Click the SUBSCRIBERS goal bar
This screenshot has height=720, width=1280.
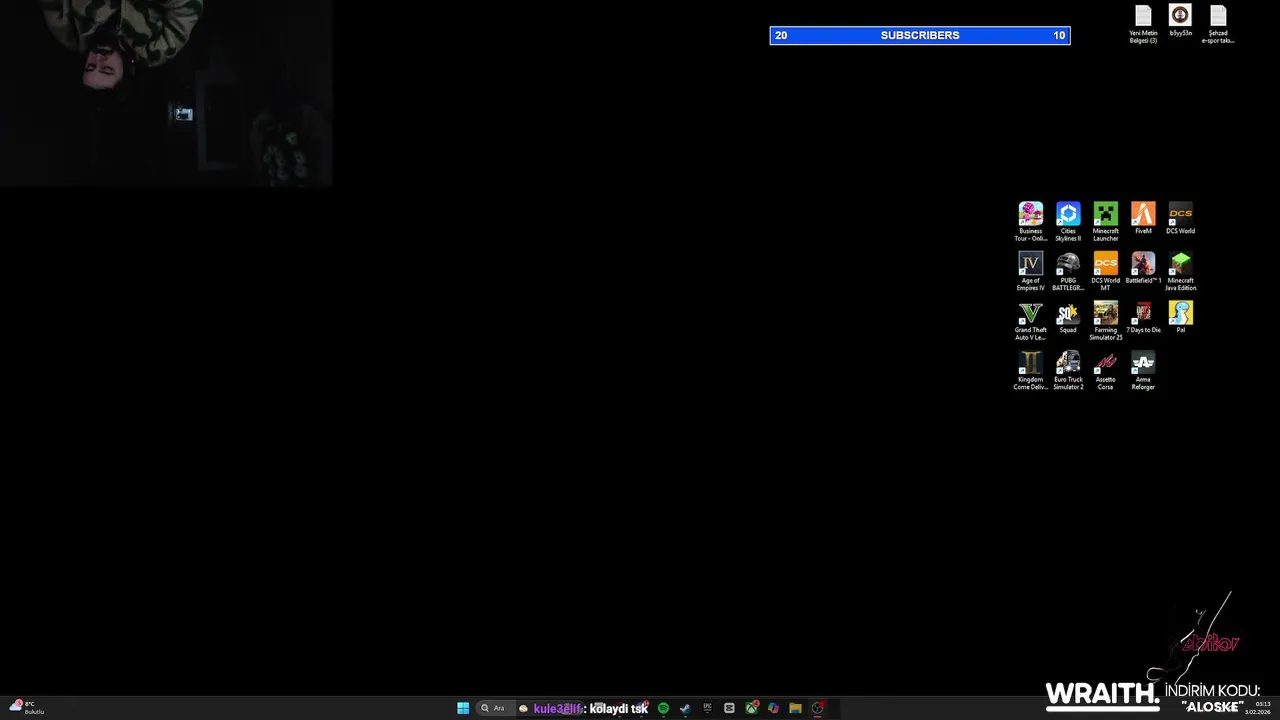coord(920,35)
